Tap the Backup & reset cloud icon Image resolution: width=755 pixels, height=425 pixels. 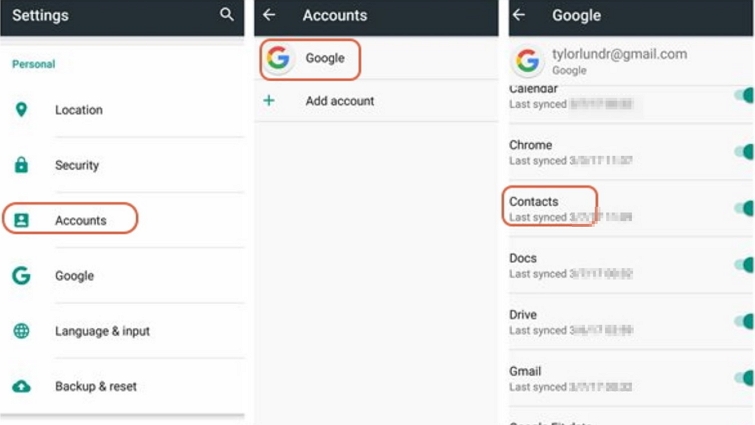[21, 386]
